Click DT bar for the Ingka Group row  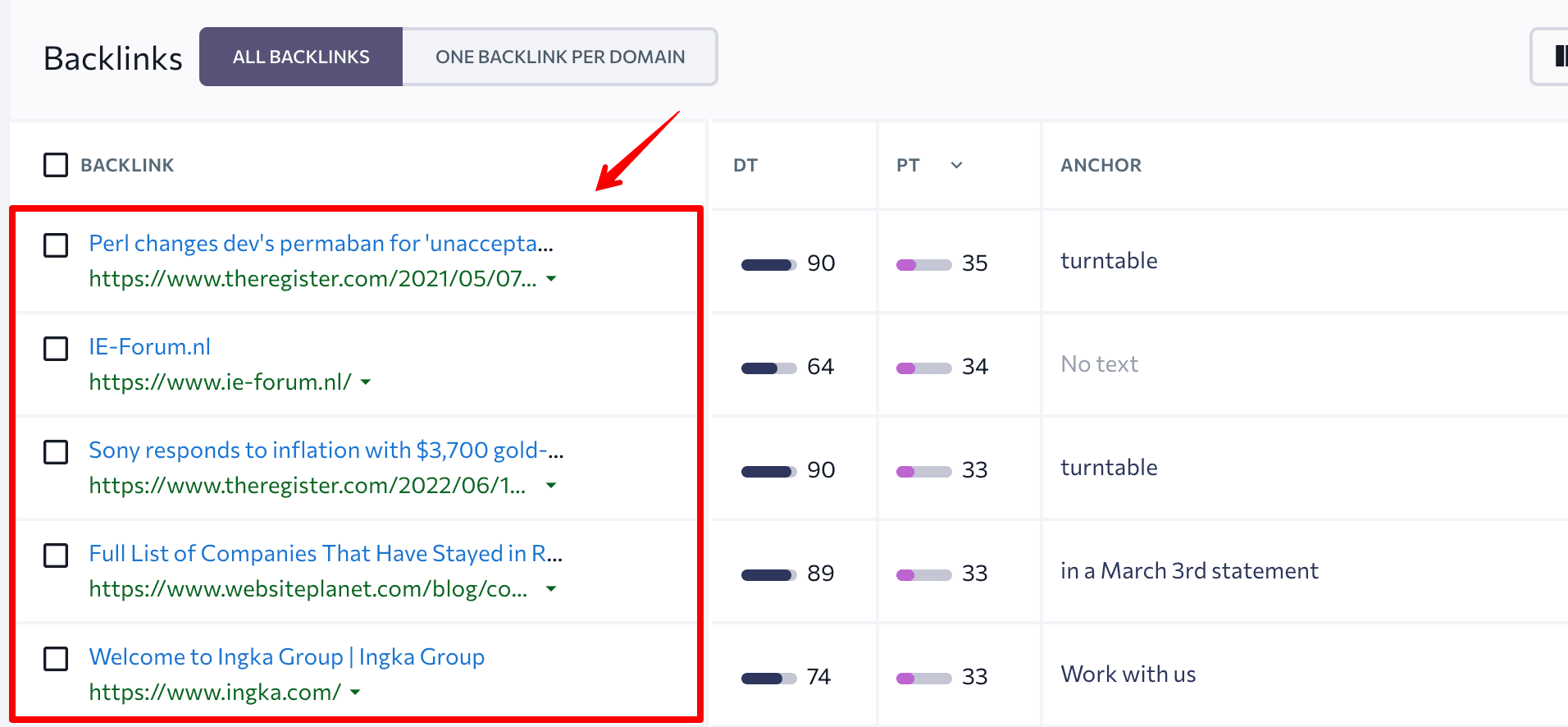click(769, 679)
